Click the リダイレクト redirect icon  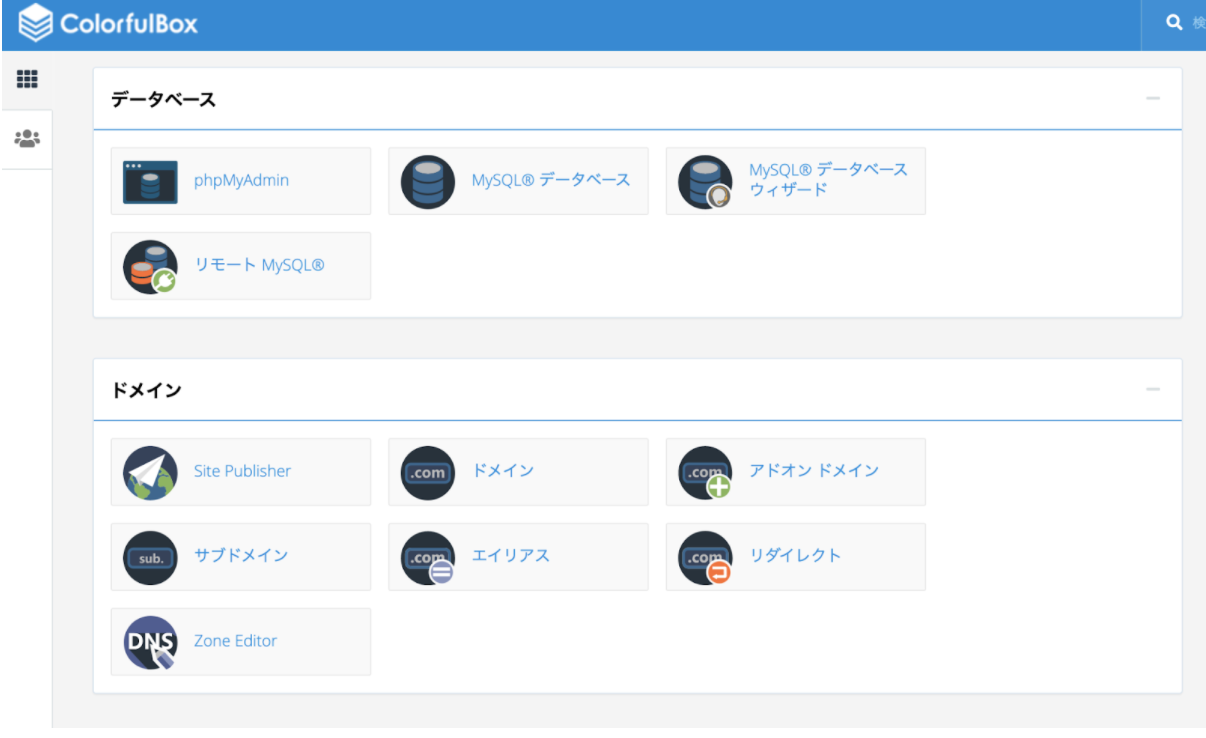(x=705, y=558)
